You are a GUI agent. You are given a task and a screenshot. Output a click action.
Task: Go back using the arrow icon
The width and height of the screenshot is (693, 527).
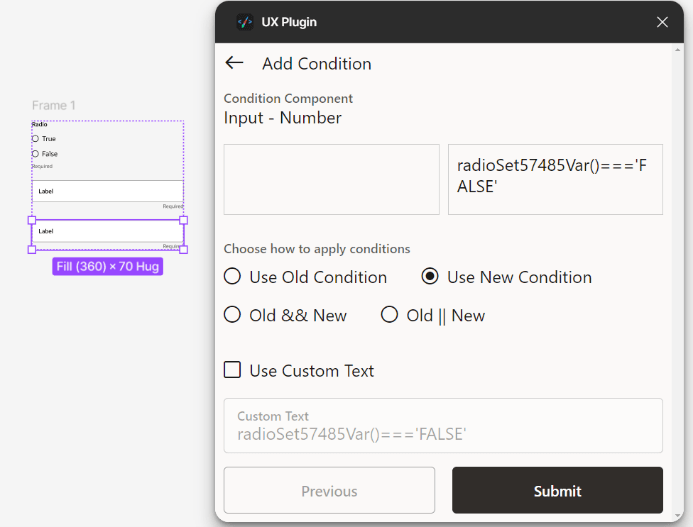click(235, 63)
